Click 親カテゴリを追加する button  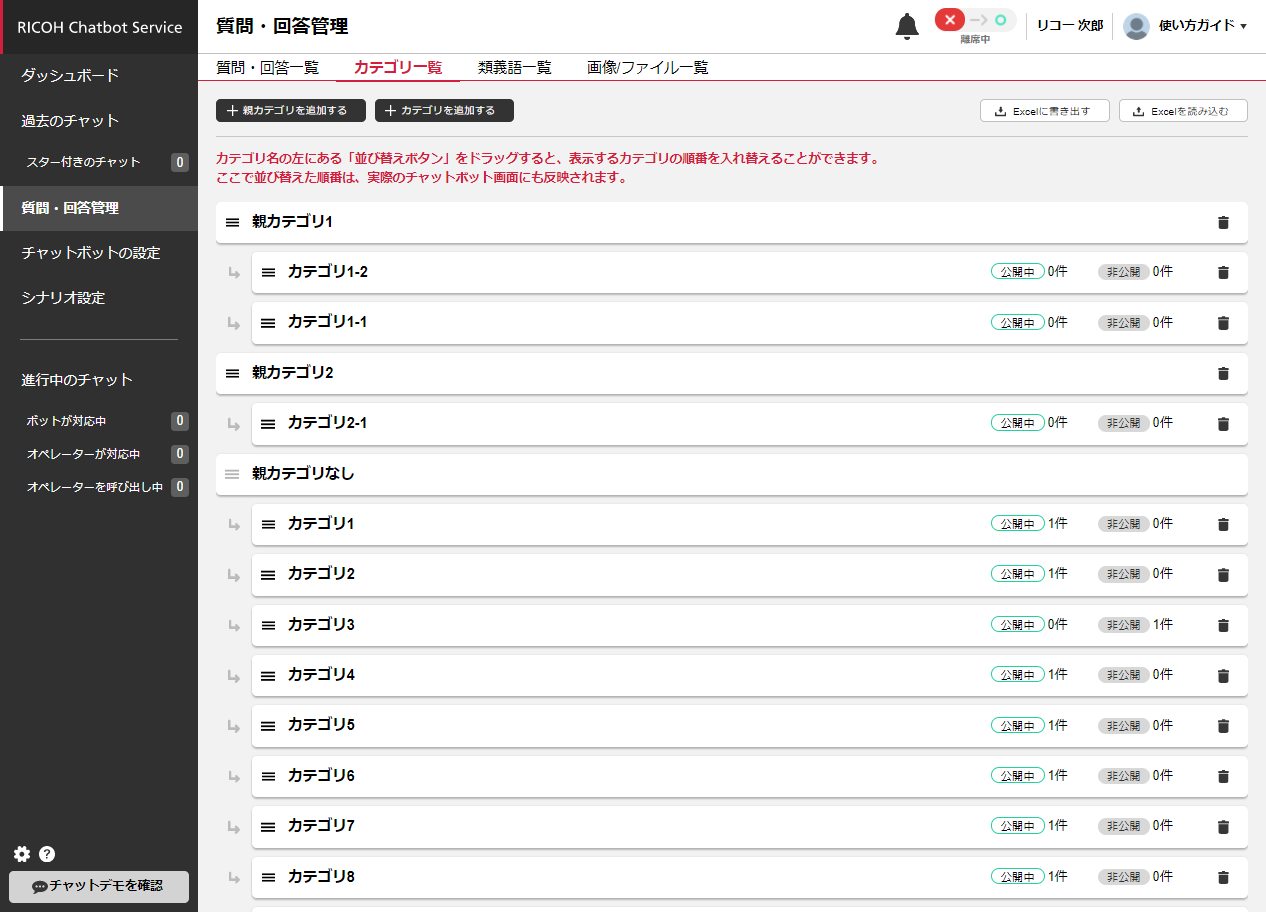[x=290, y=111]
